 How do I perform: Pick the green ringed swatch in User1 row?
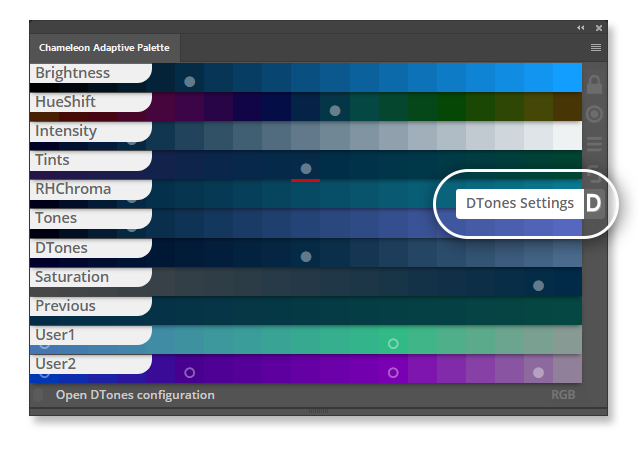[x=393, y=339]
